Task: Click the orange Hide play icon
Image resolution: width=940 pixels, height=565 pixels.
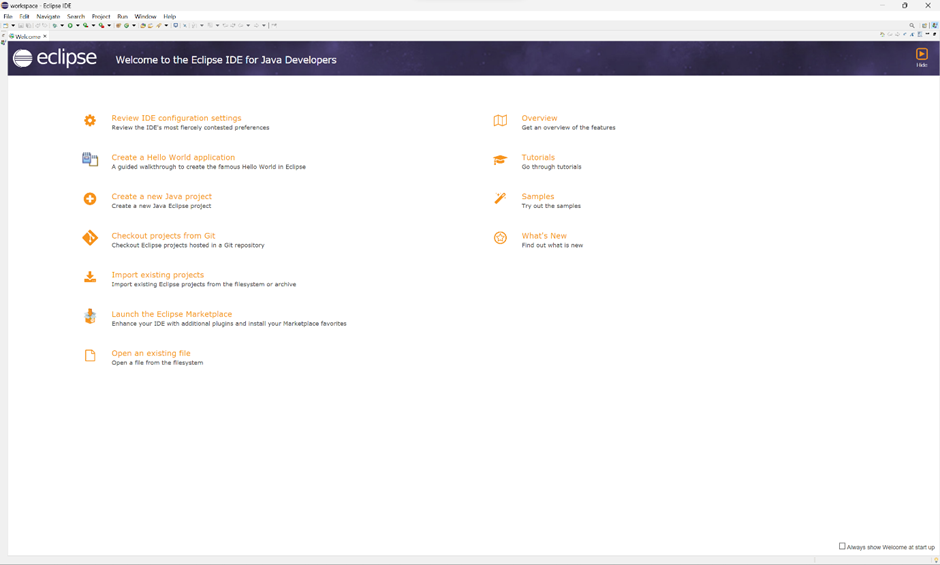Action: point(921,54)
